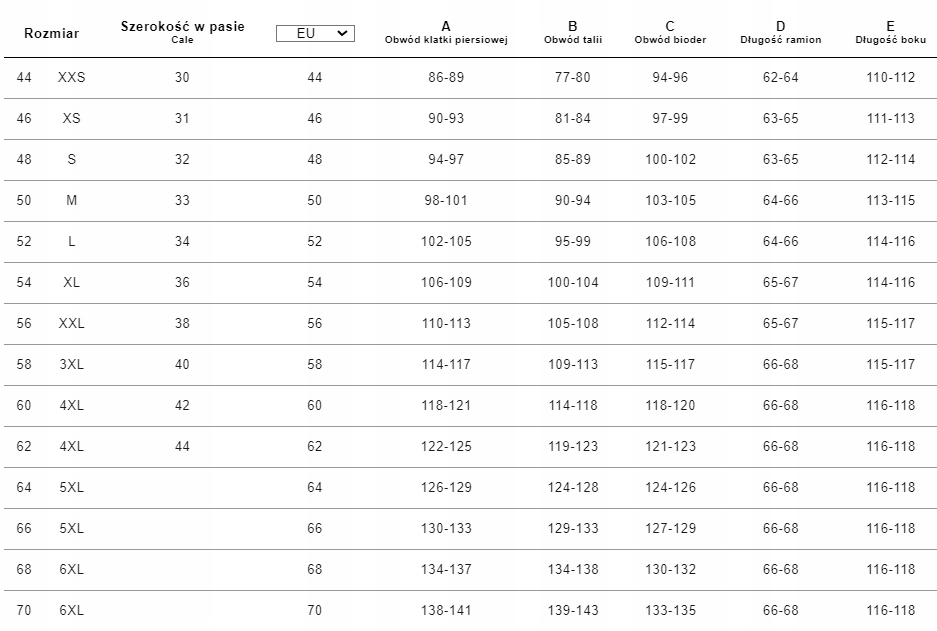Select hip measurement 133-135
Screen dimensions: 937x631
tap(670, 610)
